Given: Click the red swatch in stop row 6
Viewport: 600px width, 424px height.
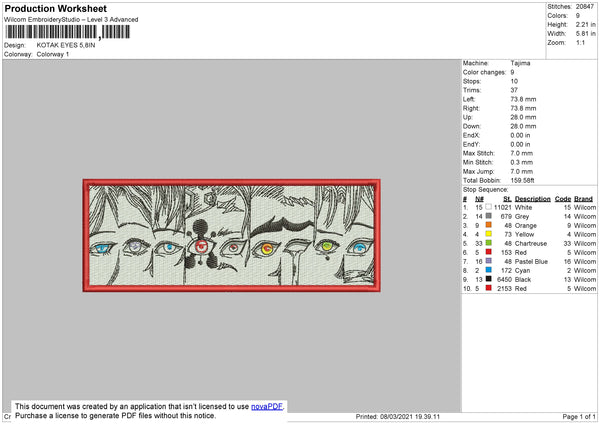Looking at the screenshot, I should coord(488,252).
